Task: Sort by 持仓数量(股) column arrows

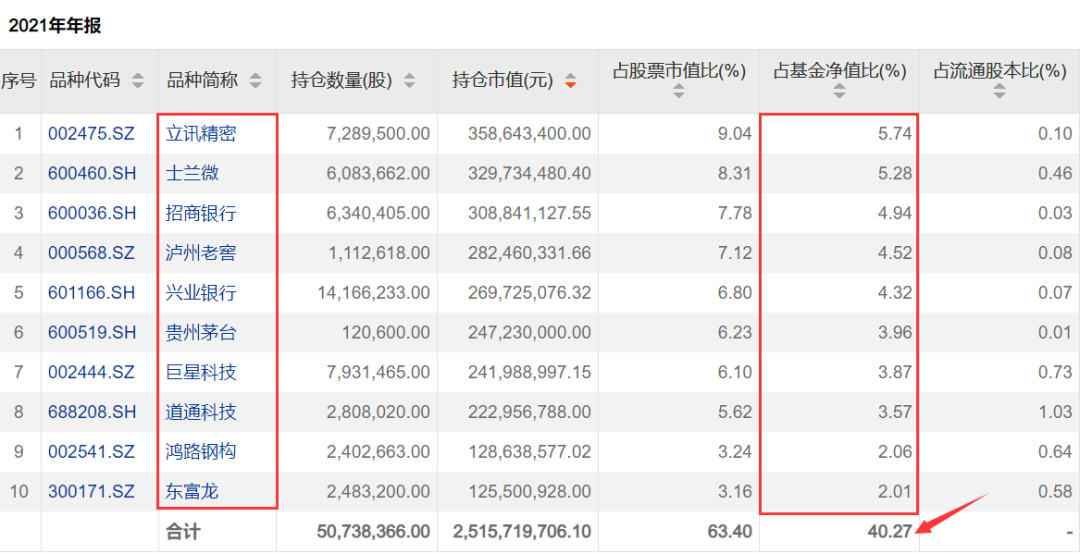Action: 409,81
